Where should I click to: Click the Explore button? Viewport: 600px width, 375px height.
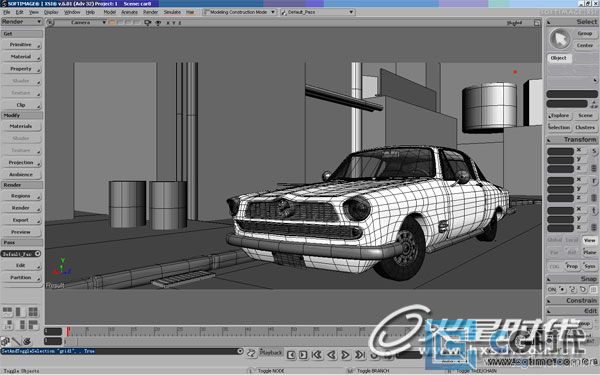click(559, 116)
